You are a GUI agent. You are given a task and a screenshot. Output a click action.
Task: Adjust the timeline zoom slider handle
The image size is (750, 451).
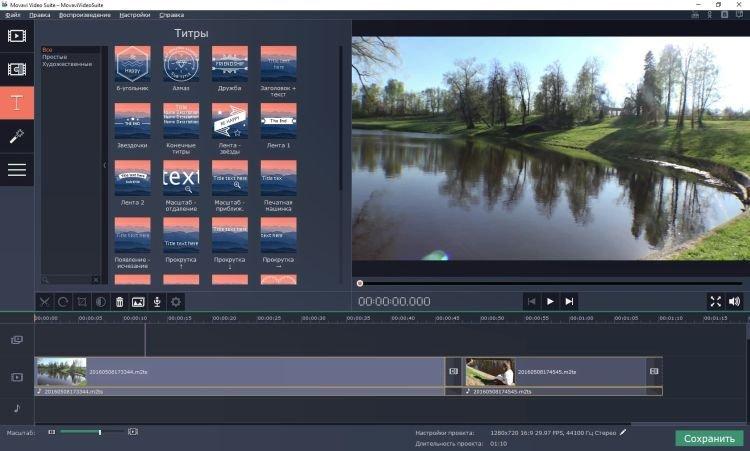click(x=100, y=432)
